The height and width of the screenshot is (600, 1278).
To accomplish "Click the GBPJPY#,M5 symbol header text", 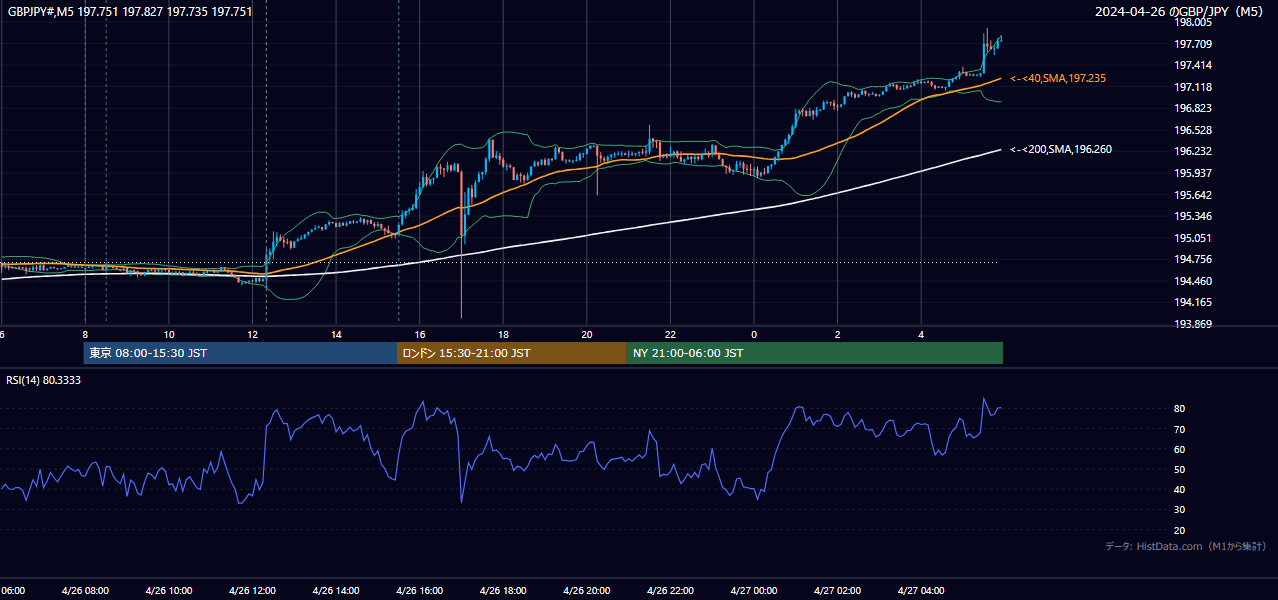I will click(130, 11).
